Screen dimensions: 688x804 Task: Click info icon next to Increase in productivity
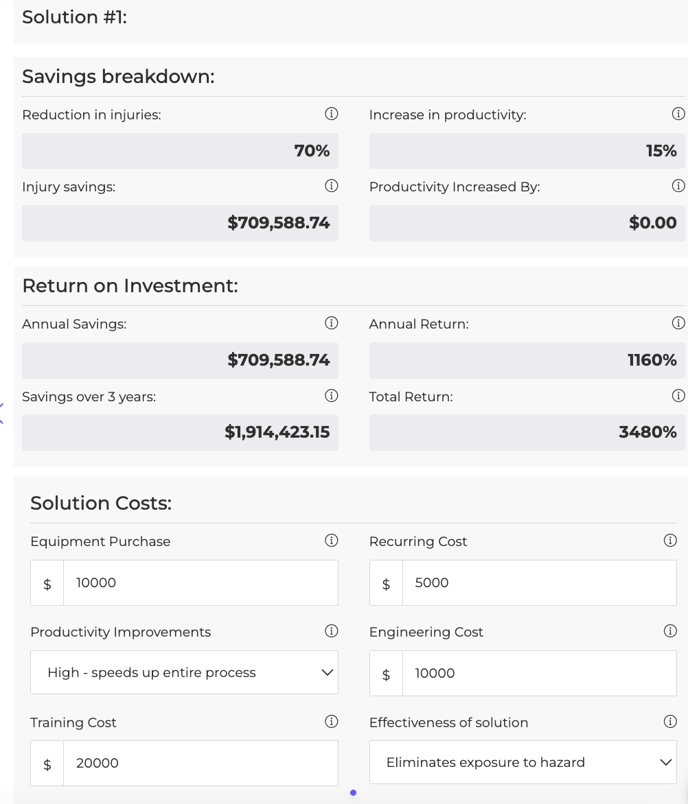point(678,114)
